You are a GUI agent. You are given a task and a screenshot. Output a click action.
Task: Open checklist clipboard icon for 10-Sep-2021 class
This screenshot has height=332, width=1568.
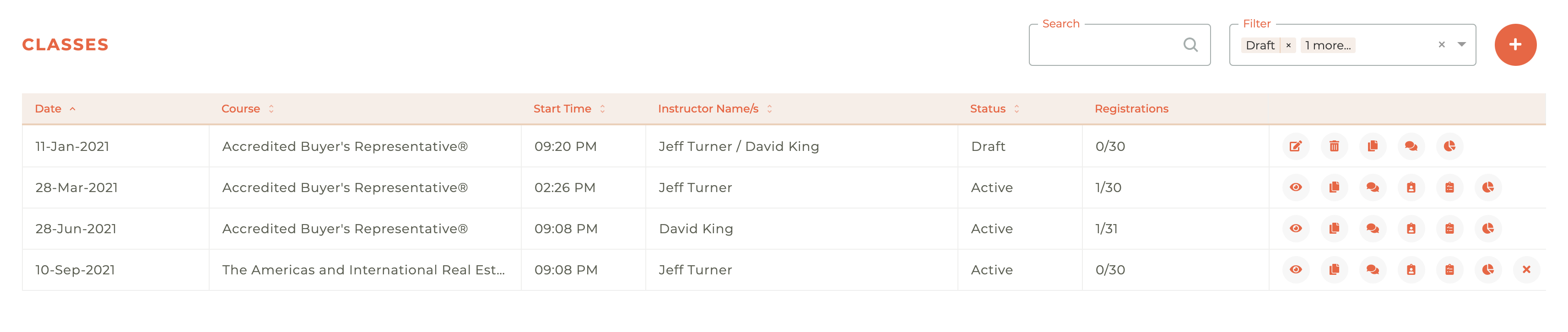[1449, 269]
